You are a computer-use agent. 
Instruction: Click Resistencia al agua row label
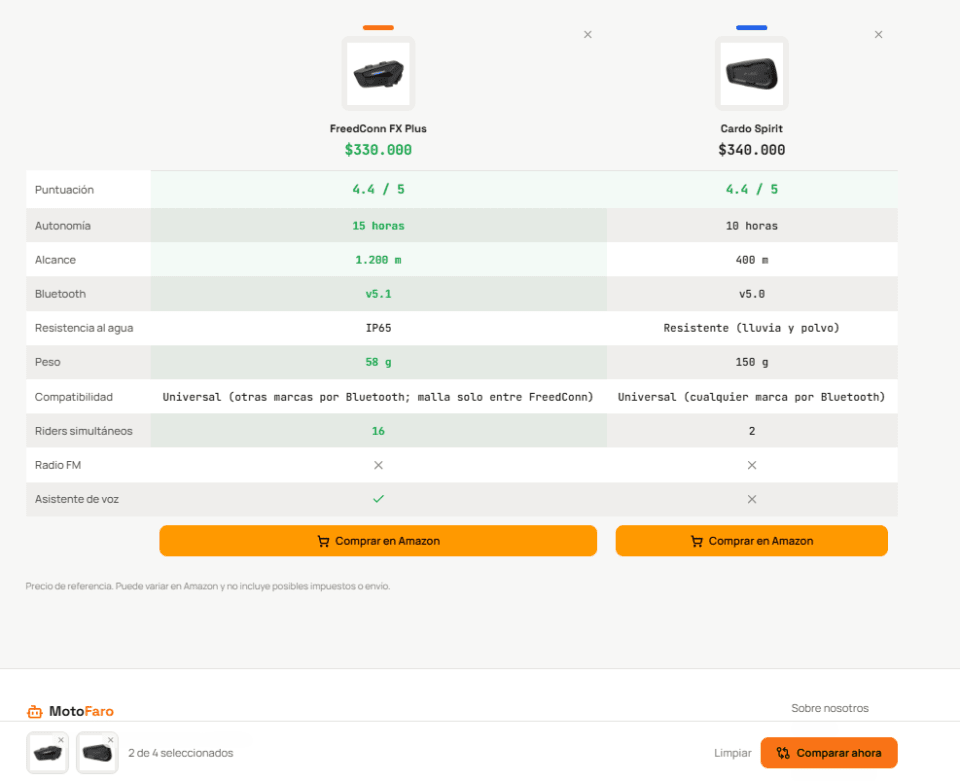tap(84, 328)
